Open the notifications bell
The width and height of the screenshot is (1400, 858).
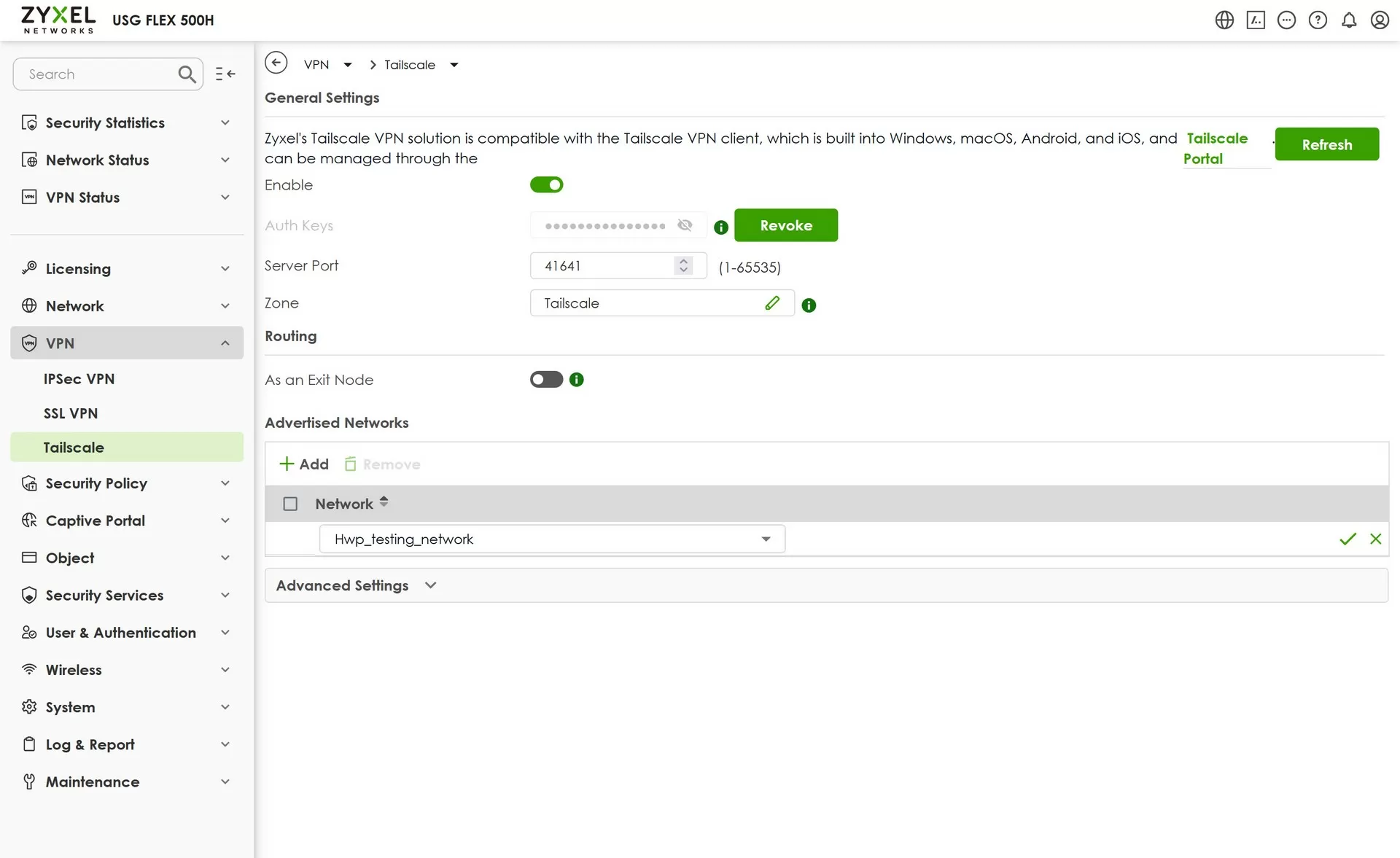tap(1348, 20)
